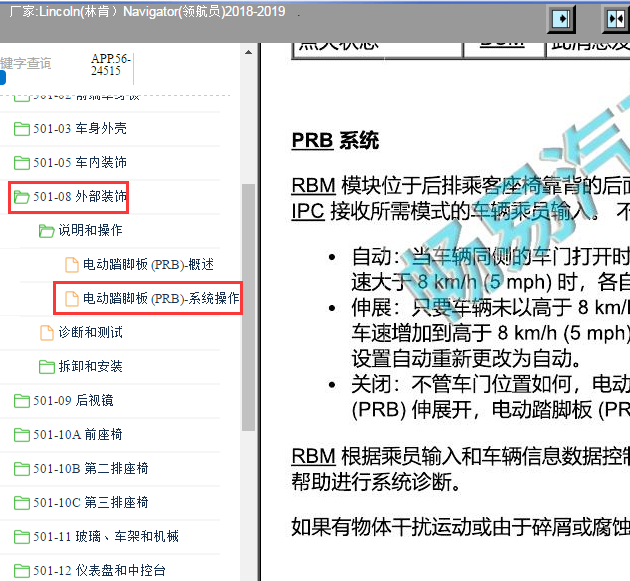Select 501-10A 前座椅 tree entry
This screenshot has width=630, height=581.
click(x=78, y=434)
